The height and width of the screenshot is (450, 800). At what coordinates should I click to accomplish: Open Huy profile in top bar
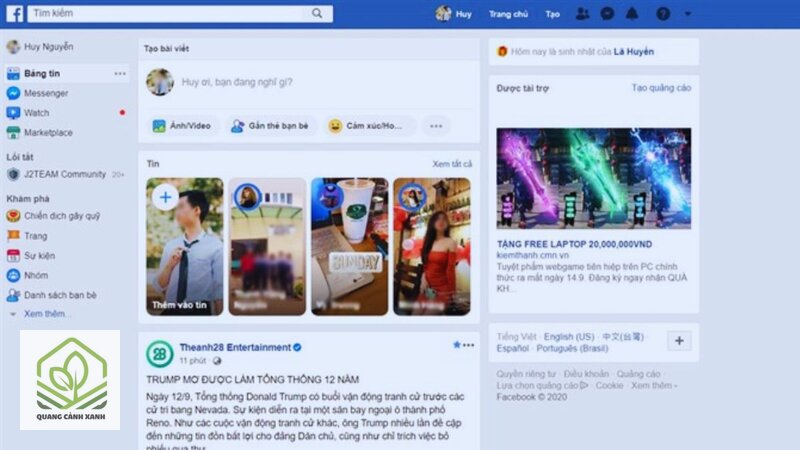(x=454, y=14)
